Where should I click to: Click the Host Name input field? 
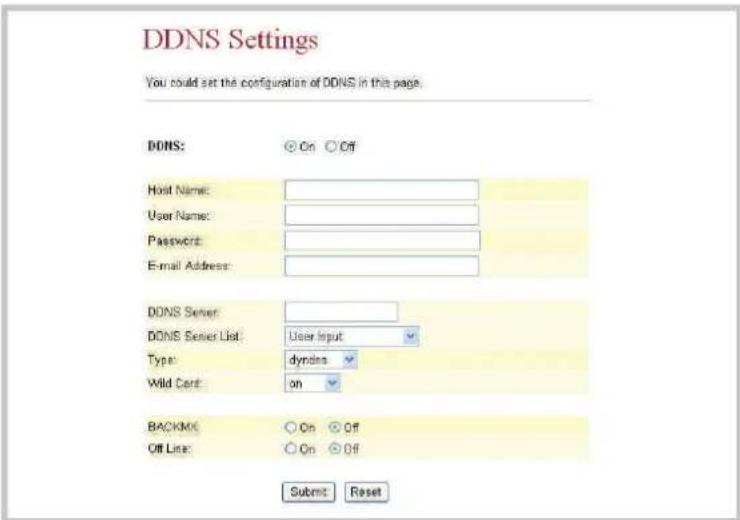[381, 190]
